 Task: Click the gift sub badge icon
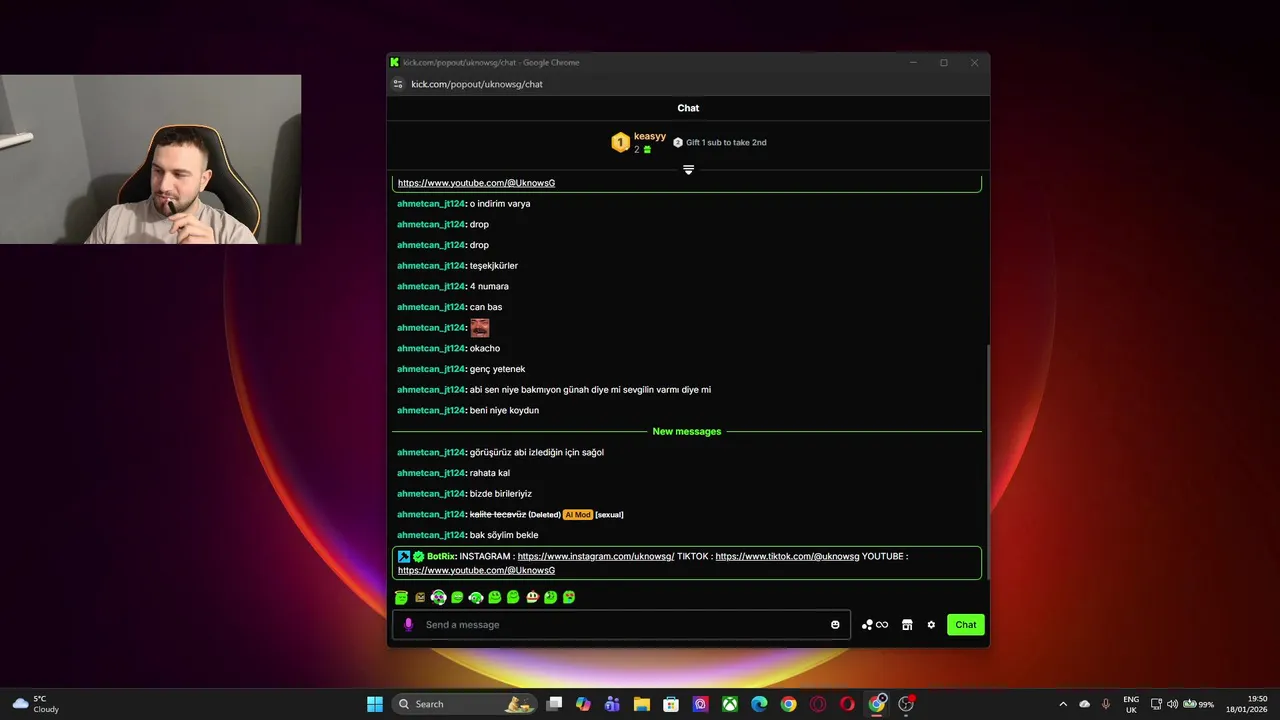[678, 142]
